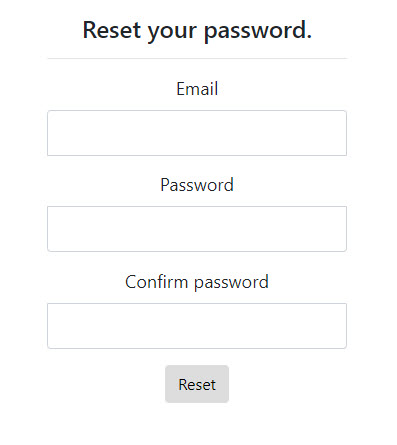The image size is (397, 445).
Task: Select the middle text field of the form
Action: [197, 229]
